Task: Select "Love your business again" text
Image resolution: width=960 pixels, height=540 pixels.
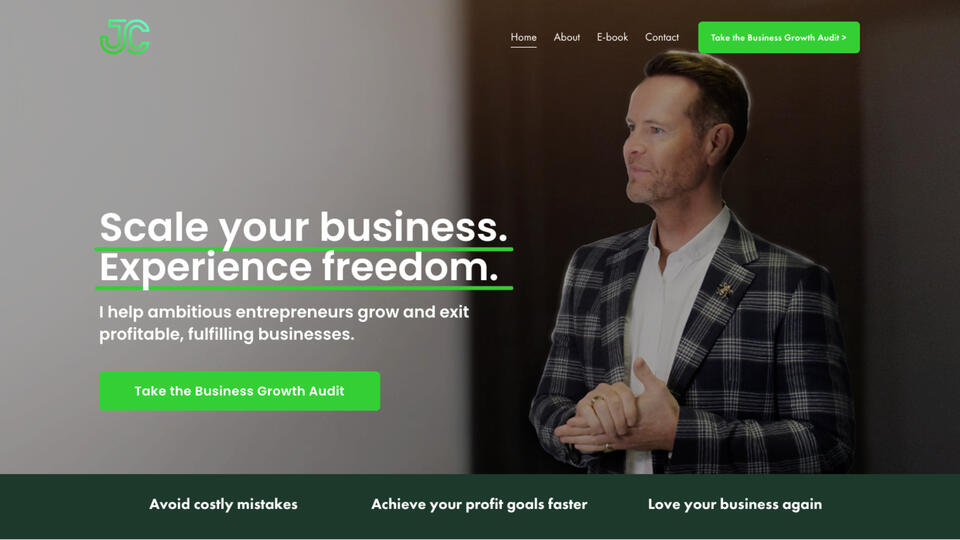Action: [735, 504]
